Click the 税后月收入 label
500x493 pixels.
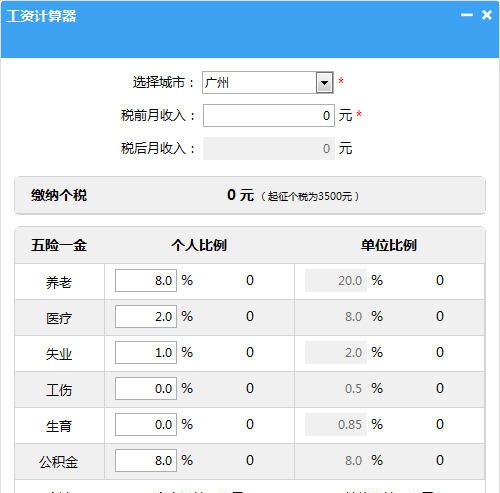pyautogui.click(x=158, y=148)
